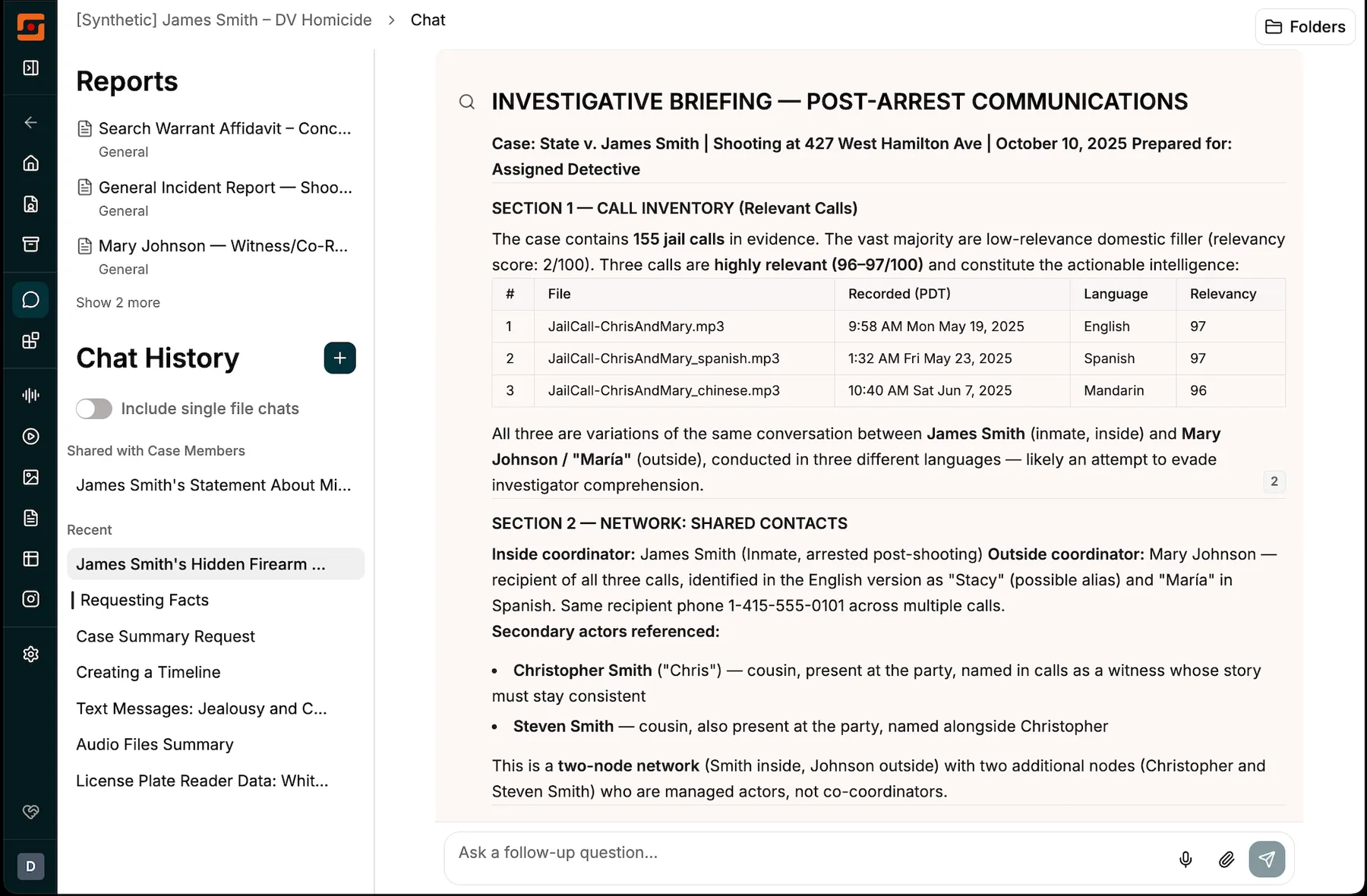Select the Chat bubble icon in sidebar

30,300
